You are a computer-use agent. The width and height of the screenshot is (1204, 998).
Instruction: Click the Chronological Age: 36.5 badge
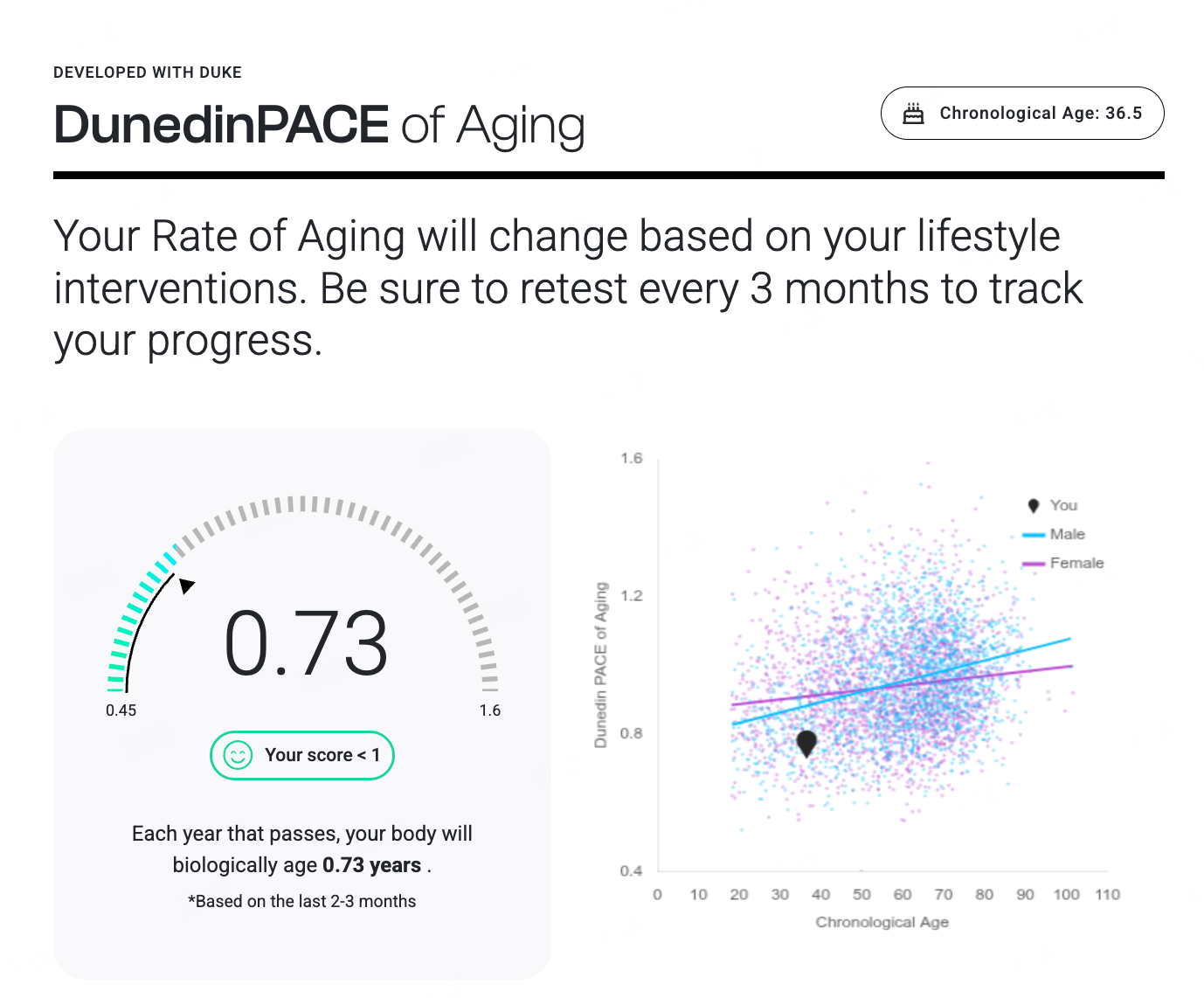(x=1022, y=114)
